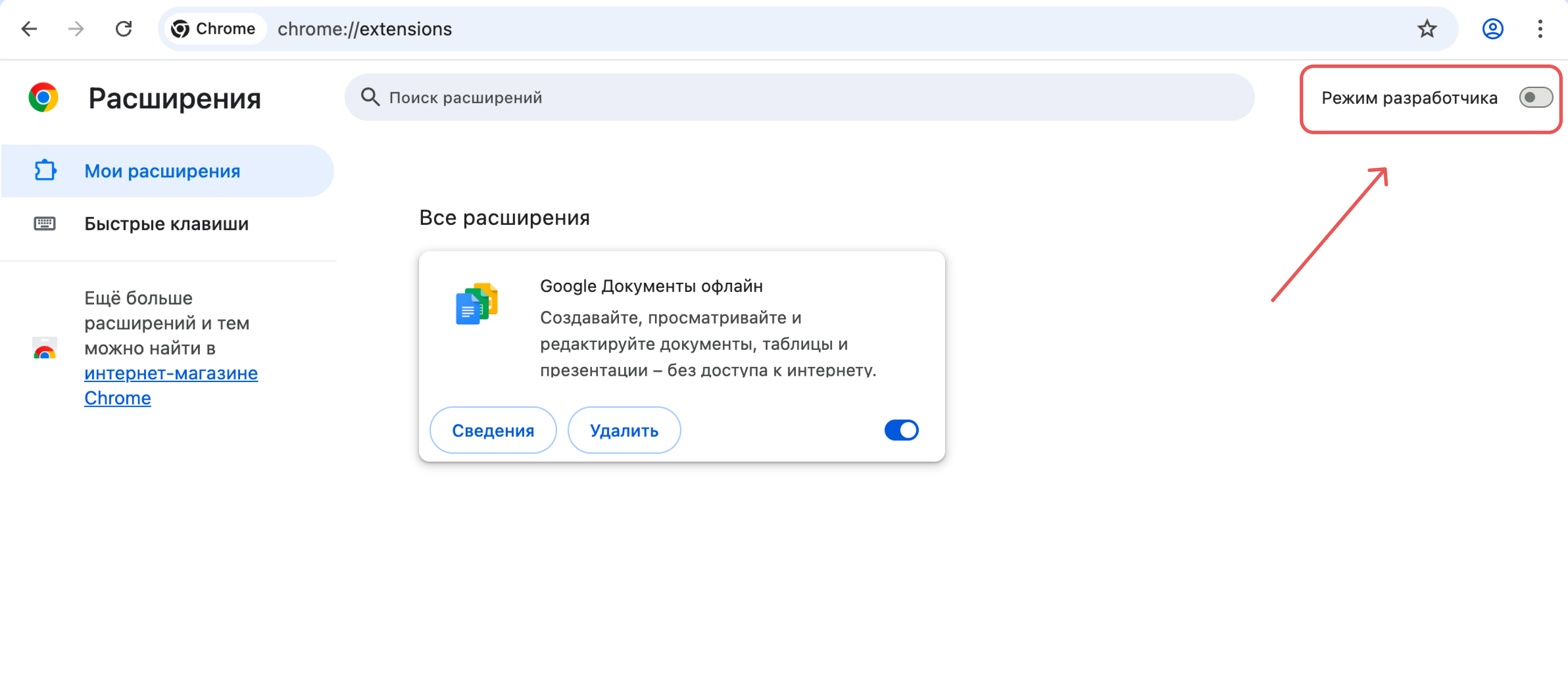
Task: Bookmark this page with the star icon
Action: 1426,29
